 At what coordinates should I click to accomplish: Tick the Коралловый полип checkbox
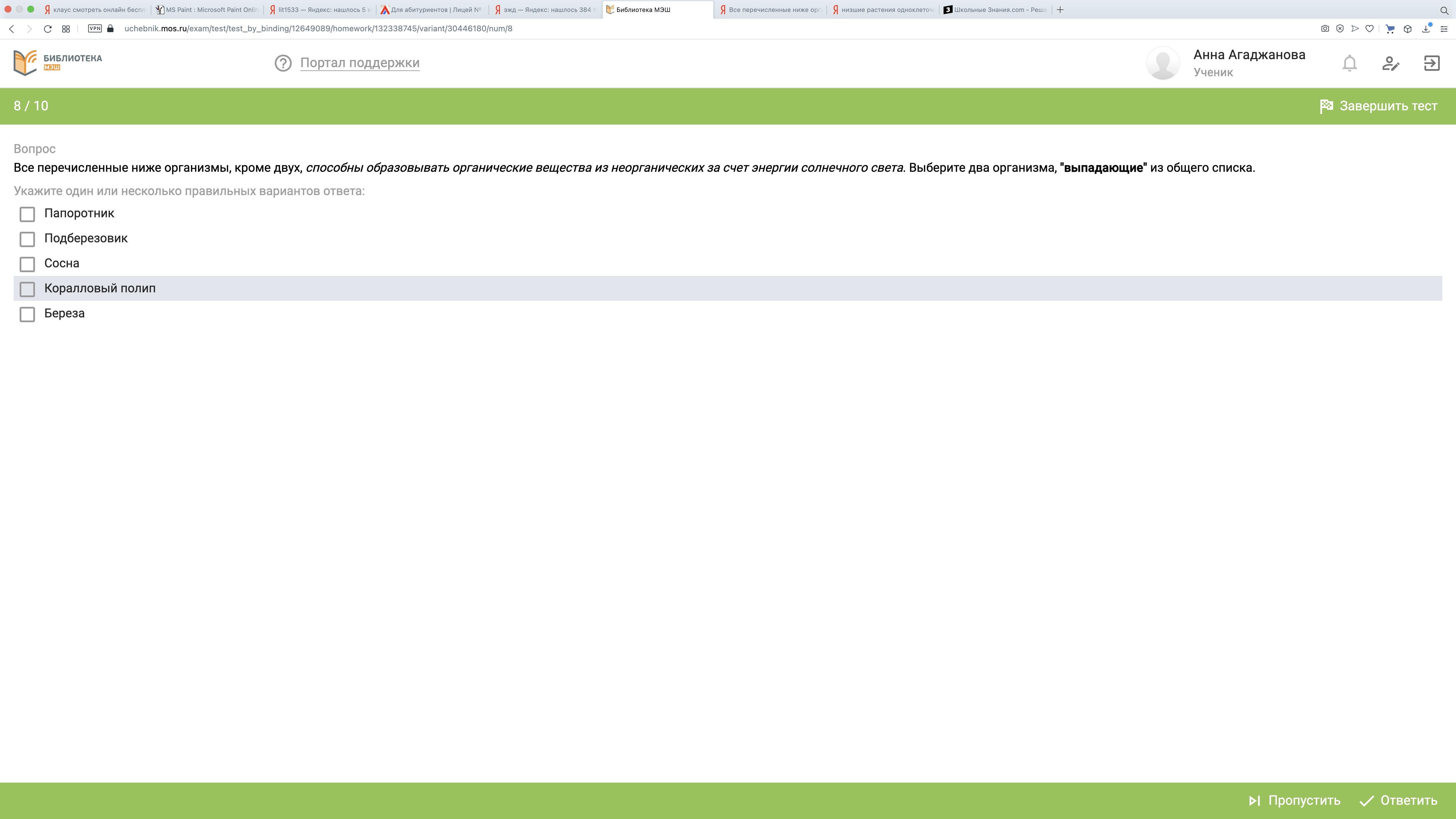pos(27,289)
